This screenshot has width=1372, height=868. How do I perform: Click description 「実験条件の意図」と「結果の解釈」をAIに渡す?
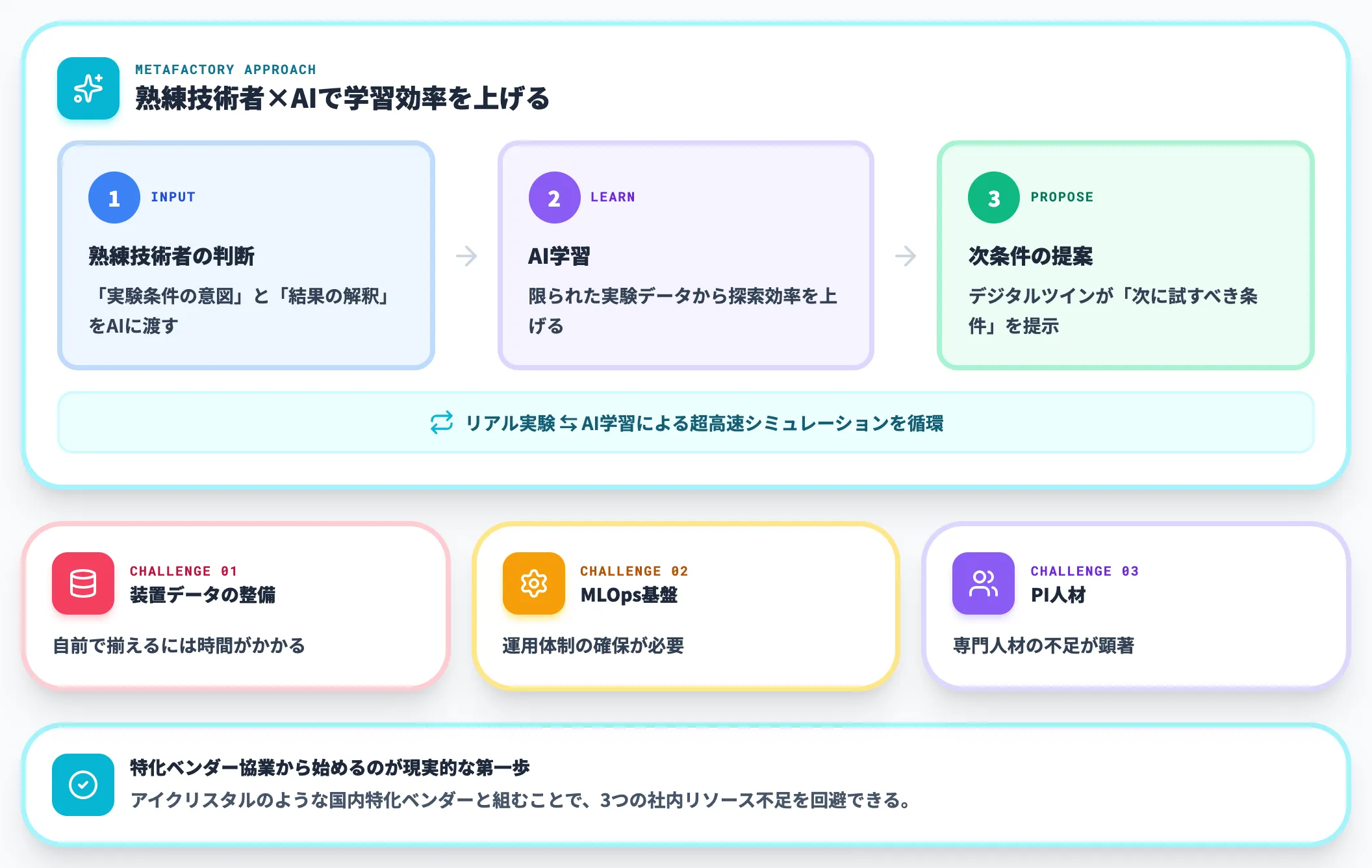(240, 311)
